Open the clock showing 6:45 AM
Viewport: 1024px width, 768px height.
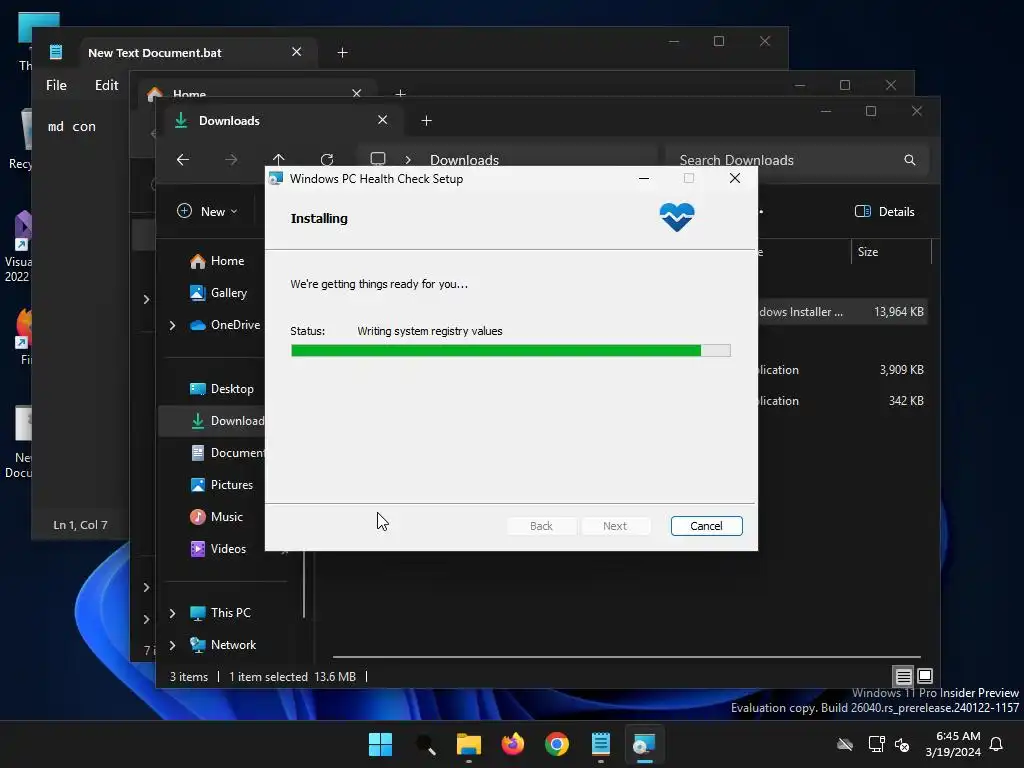coord(953,744)
